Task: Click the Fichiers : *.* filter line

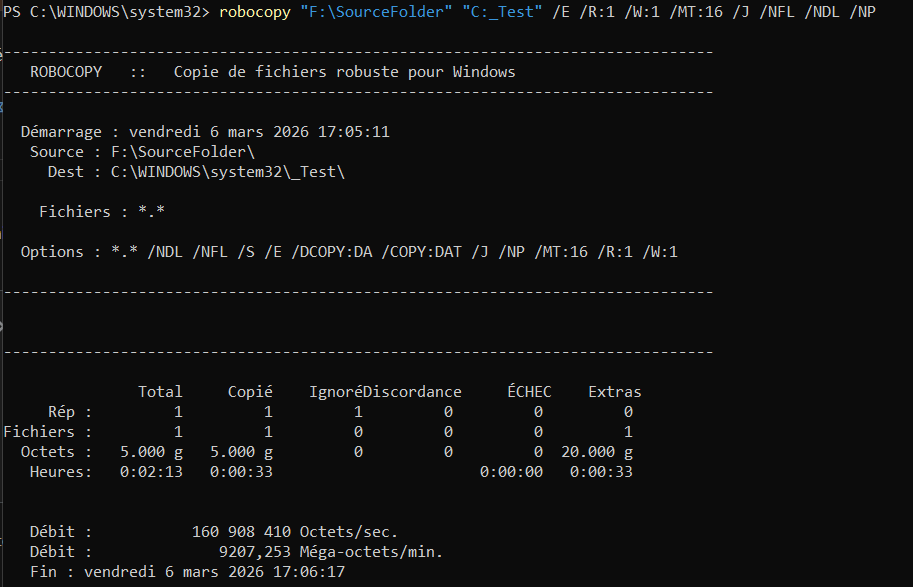Action: click(102, 211)
